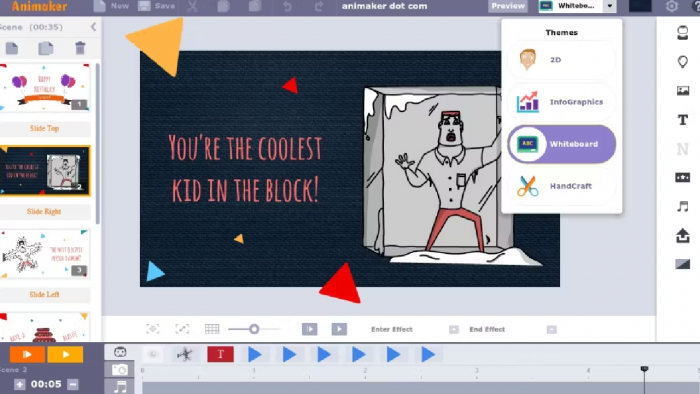Select the Happy Birthday scene thumbnail
This screenshot has width=700, height=394.
coord(45,87)
